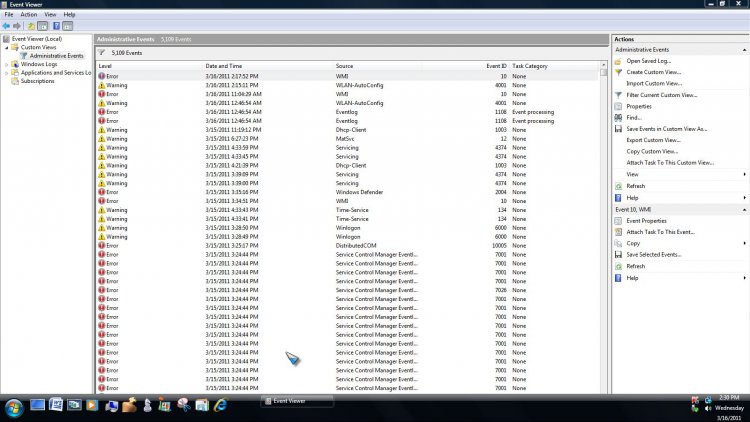Viewport: 750px width, 422px height.
Task: Click the system tray clock showing 2:30 PM
Action: tap(729, 398)
